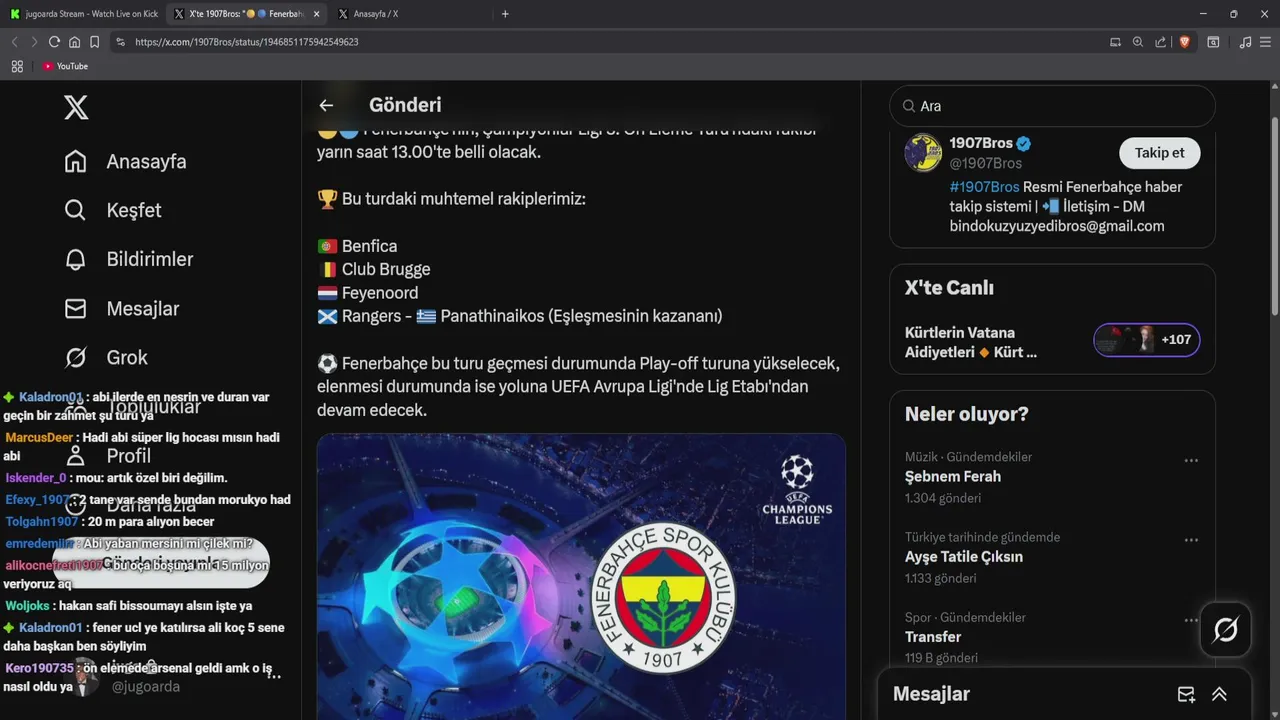Viewport: 1280px width, 720px height.
Task: Click the browser home button
Action: coord(74,42)
